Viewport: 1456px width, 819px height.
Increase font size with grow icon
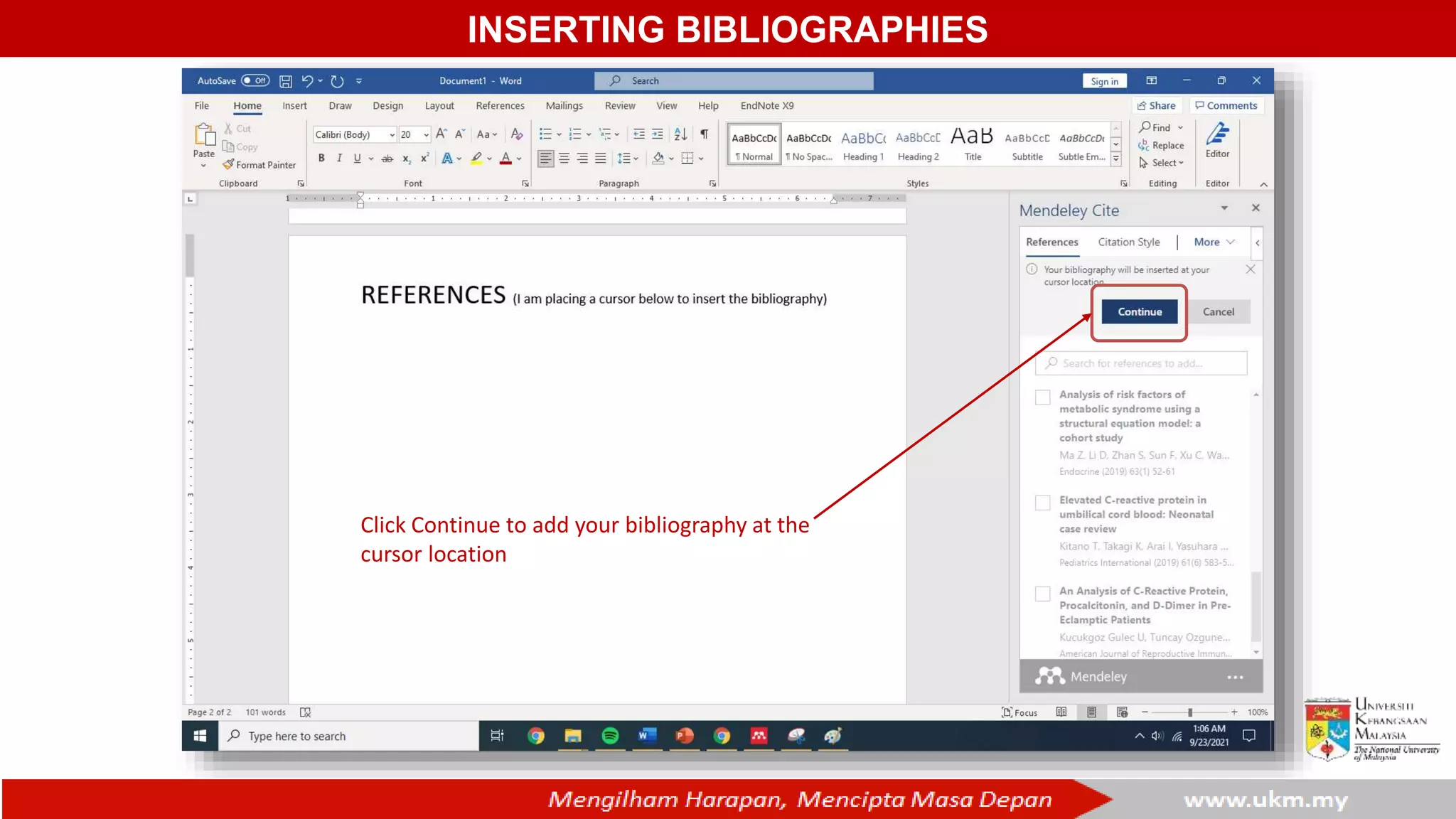(x=441, y=134)
